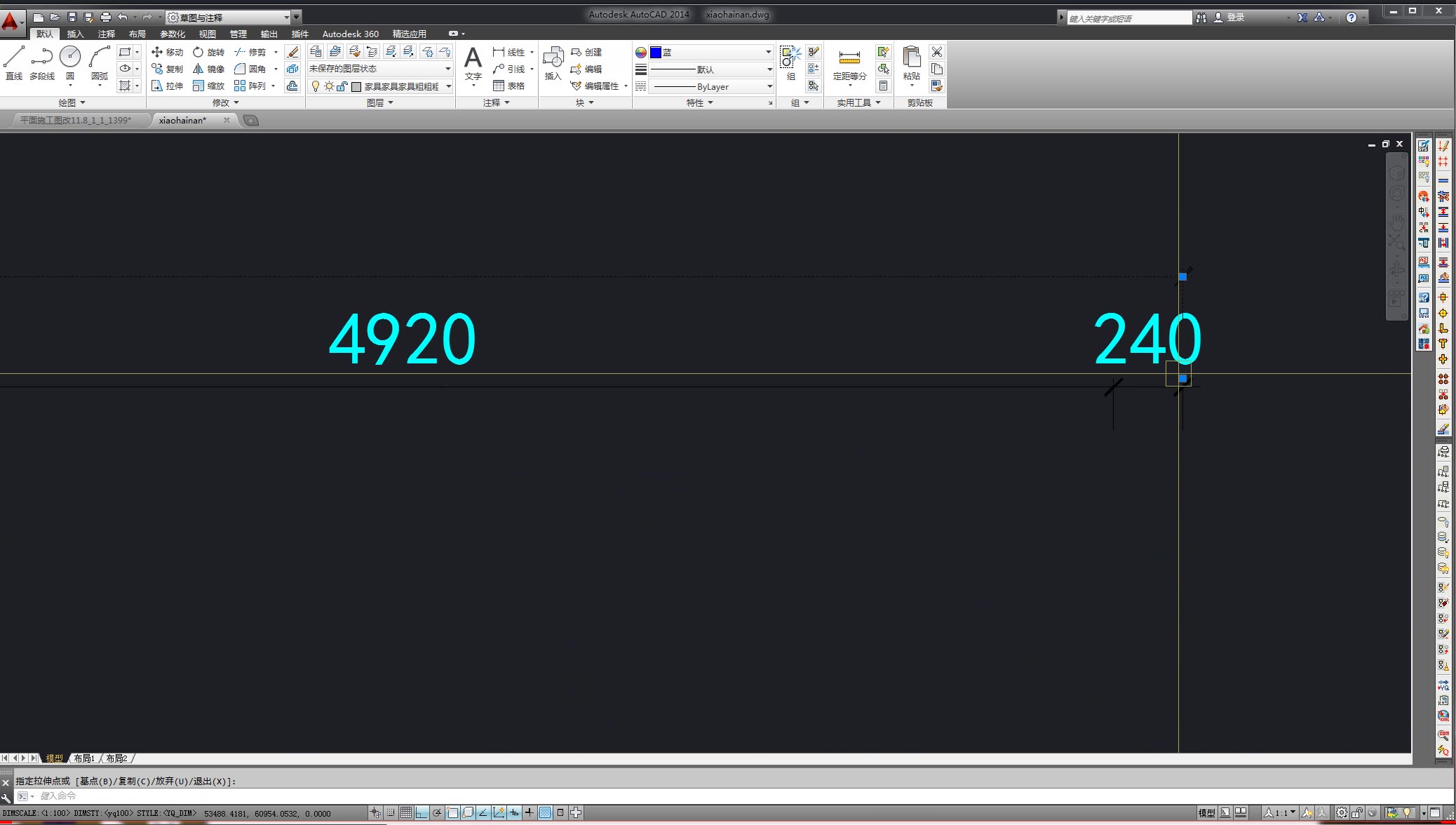Toggle Grid display in status bar

pos(406,813)
